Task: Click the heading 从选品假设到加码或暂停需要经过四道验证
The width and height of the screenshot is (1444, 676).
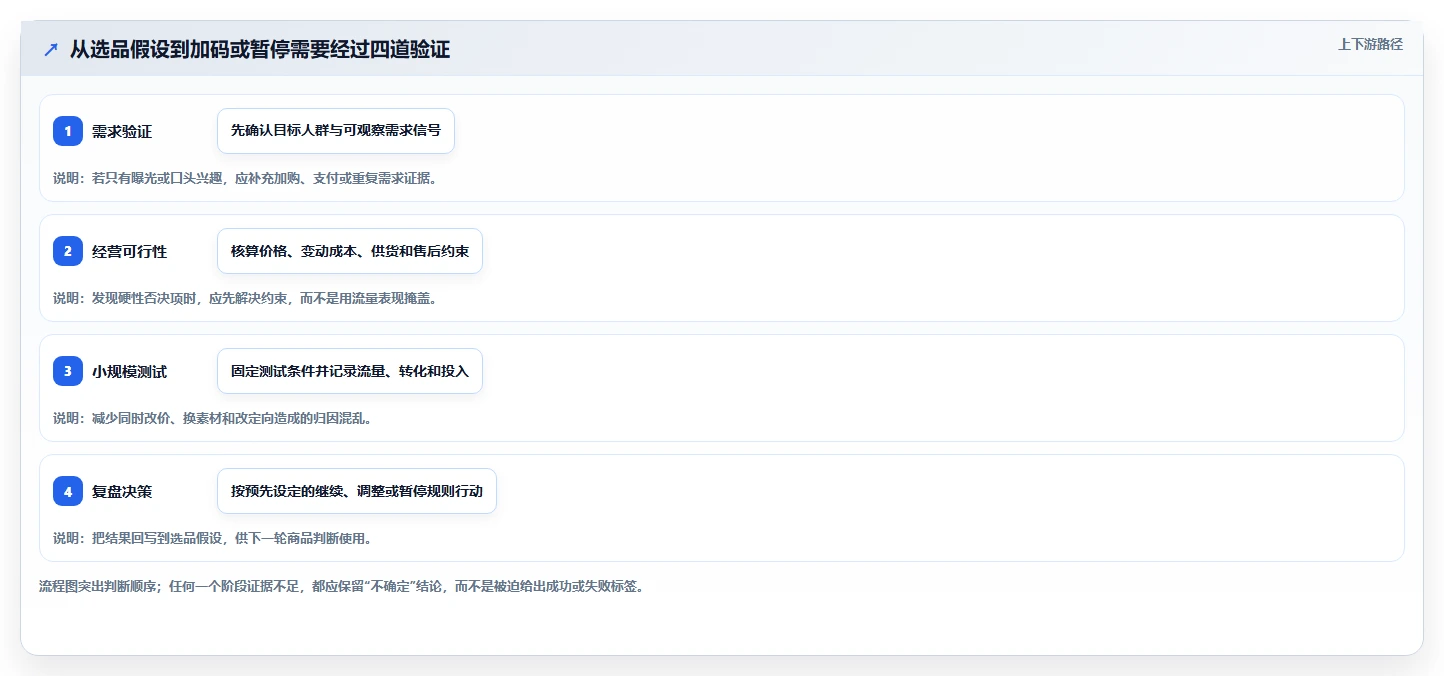Action: (260, 49)
